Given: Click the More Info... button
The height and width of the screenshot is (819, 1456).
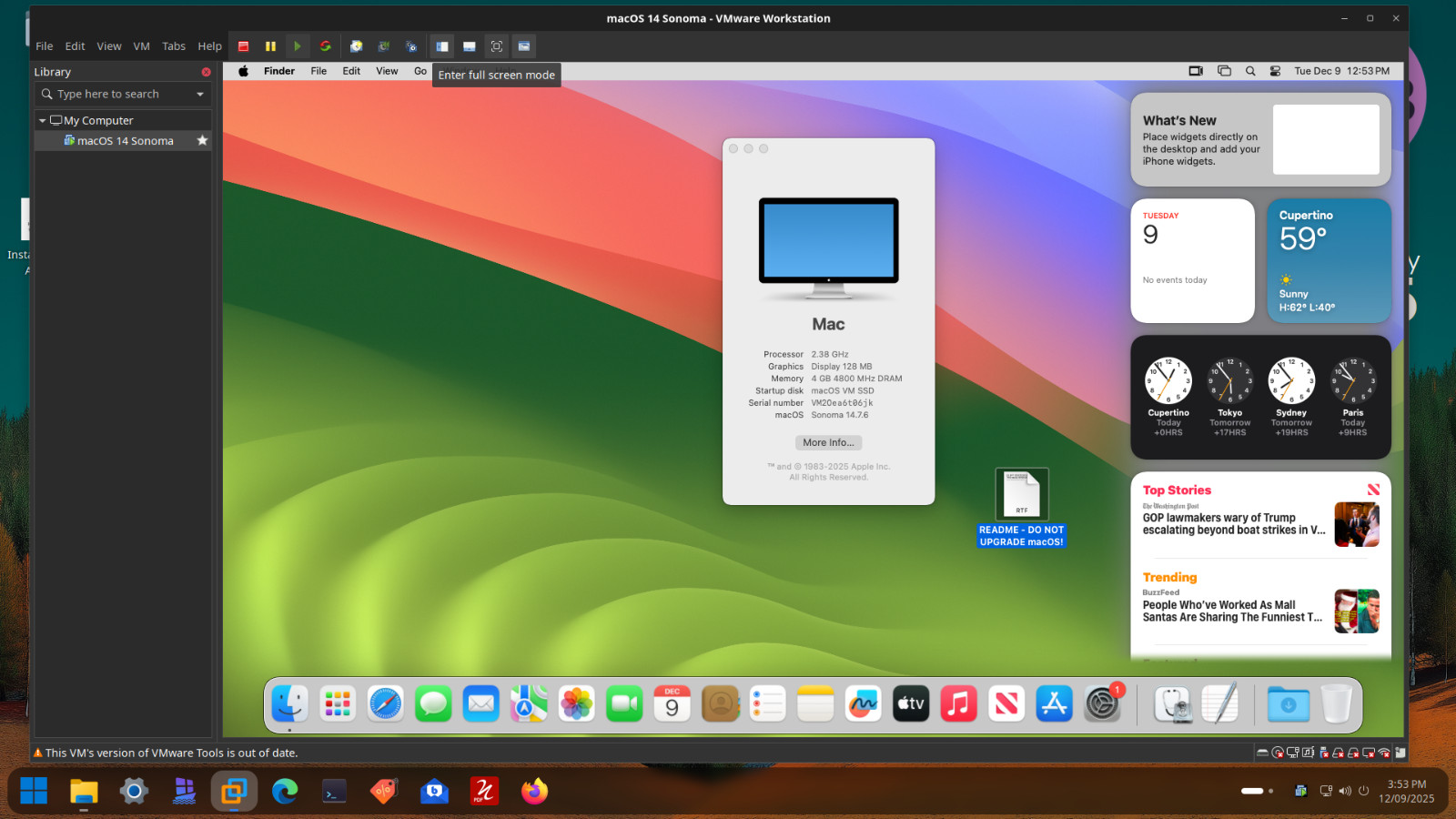Looking at the screenshot, I should pos(828,443).
